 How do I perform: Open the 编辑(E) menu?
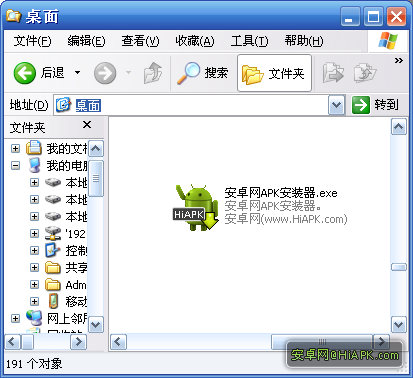[86, 41]
